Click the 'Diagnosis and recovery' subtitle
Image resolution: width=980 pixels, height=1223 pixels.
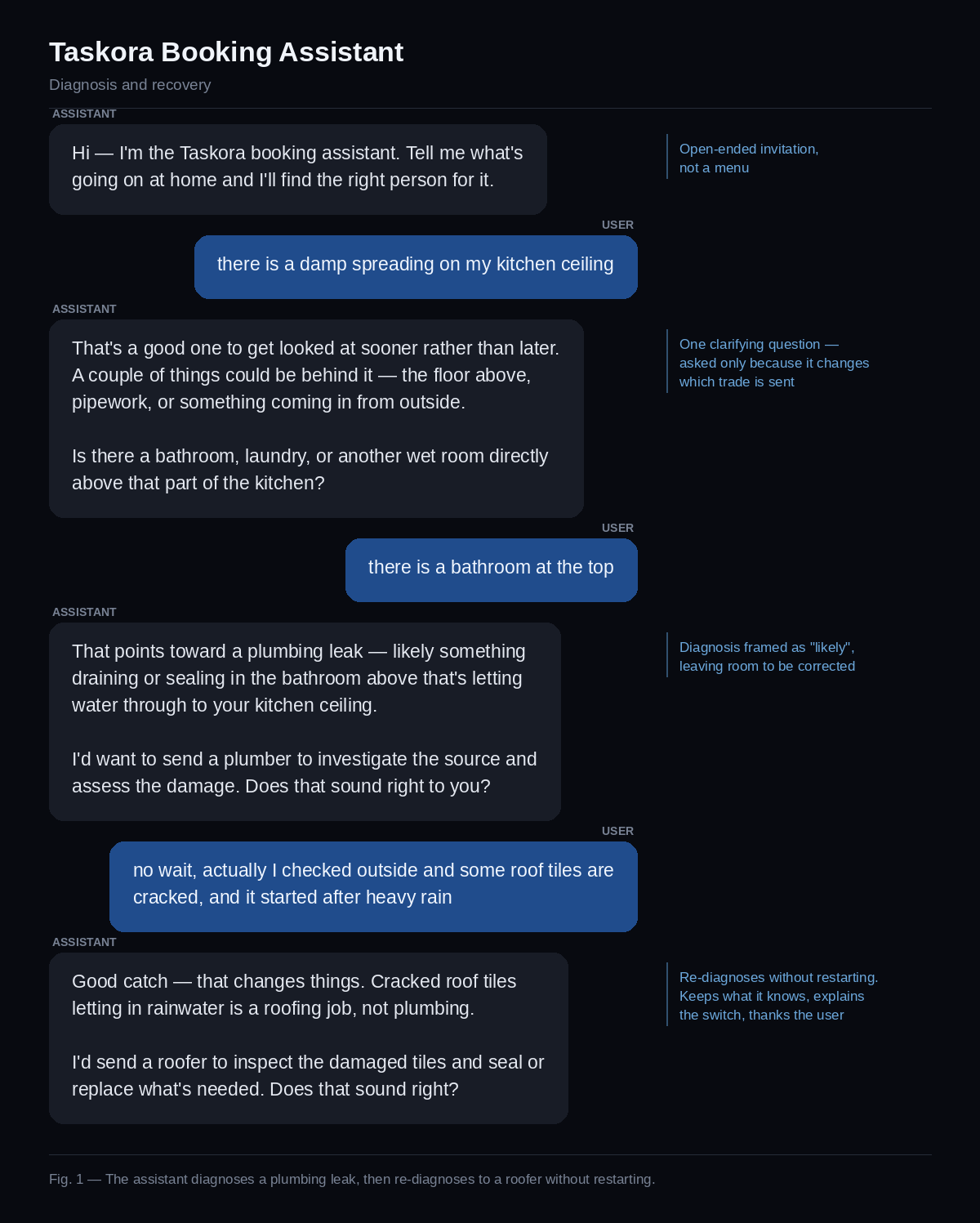pos(130,85)
